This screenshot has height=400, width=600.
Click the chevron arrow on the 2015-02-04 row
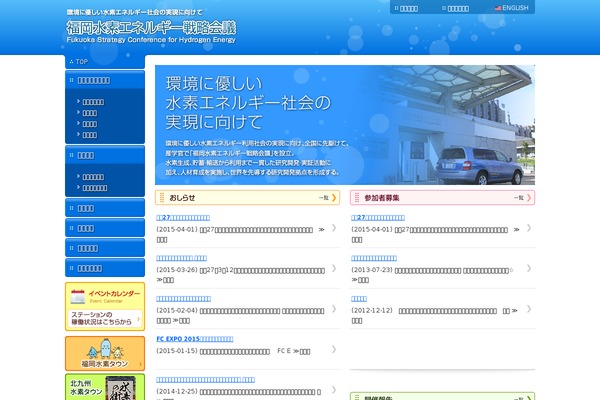[x=334, y=309]
